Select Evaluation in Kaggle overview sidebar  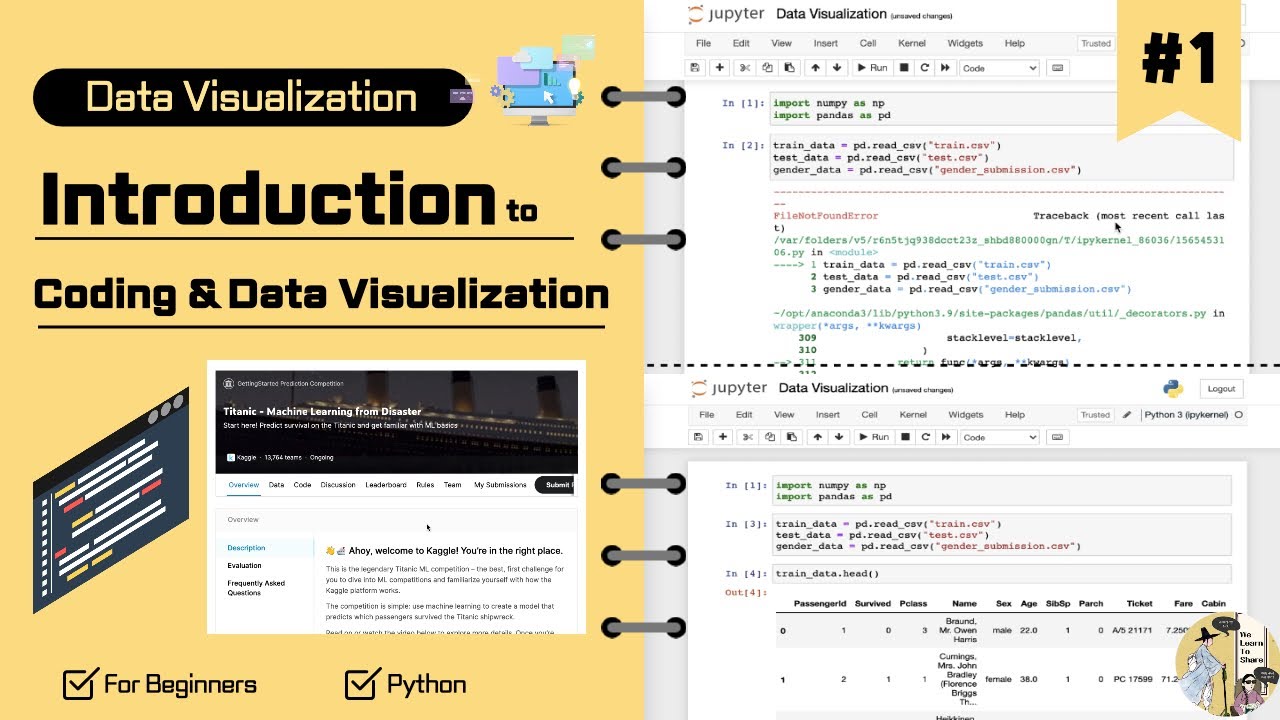click(244, 566)
